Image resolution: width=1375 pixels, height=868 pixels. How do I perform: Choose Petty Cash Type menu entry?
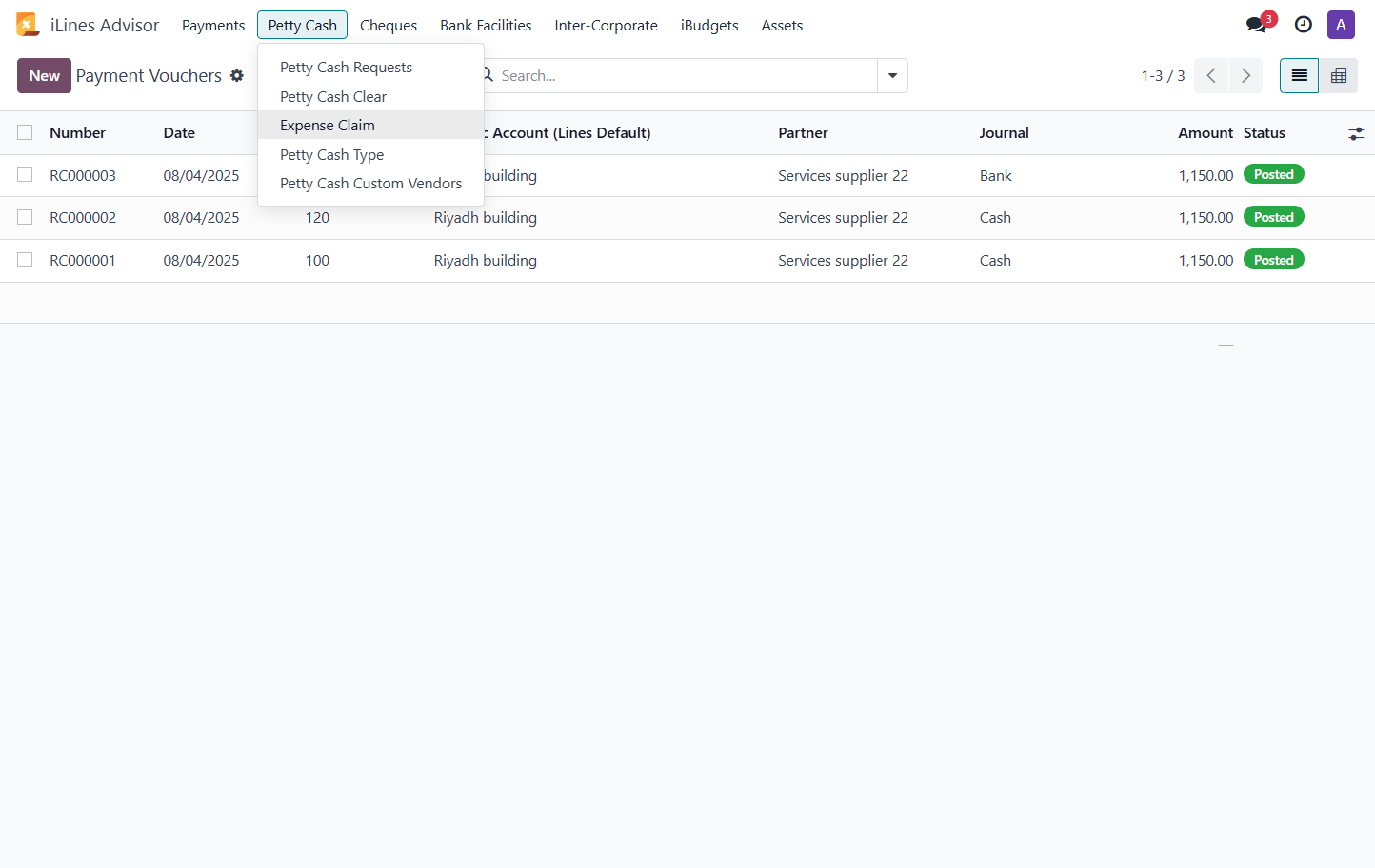(x=370, y=154)
